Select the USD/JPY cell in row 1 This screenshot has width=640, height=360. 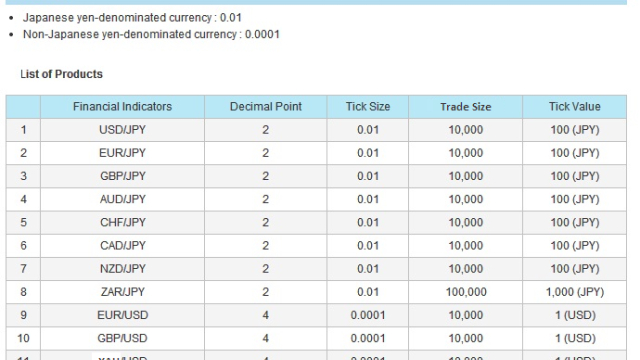[x=122, y=130]
